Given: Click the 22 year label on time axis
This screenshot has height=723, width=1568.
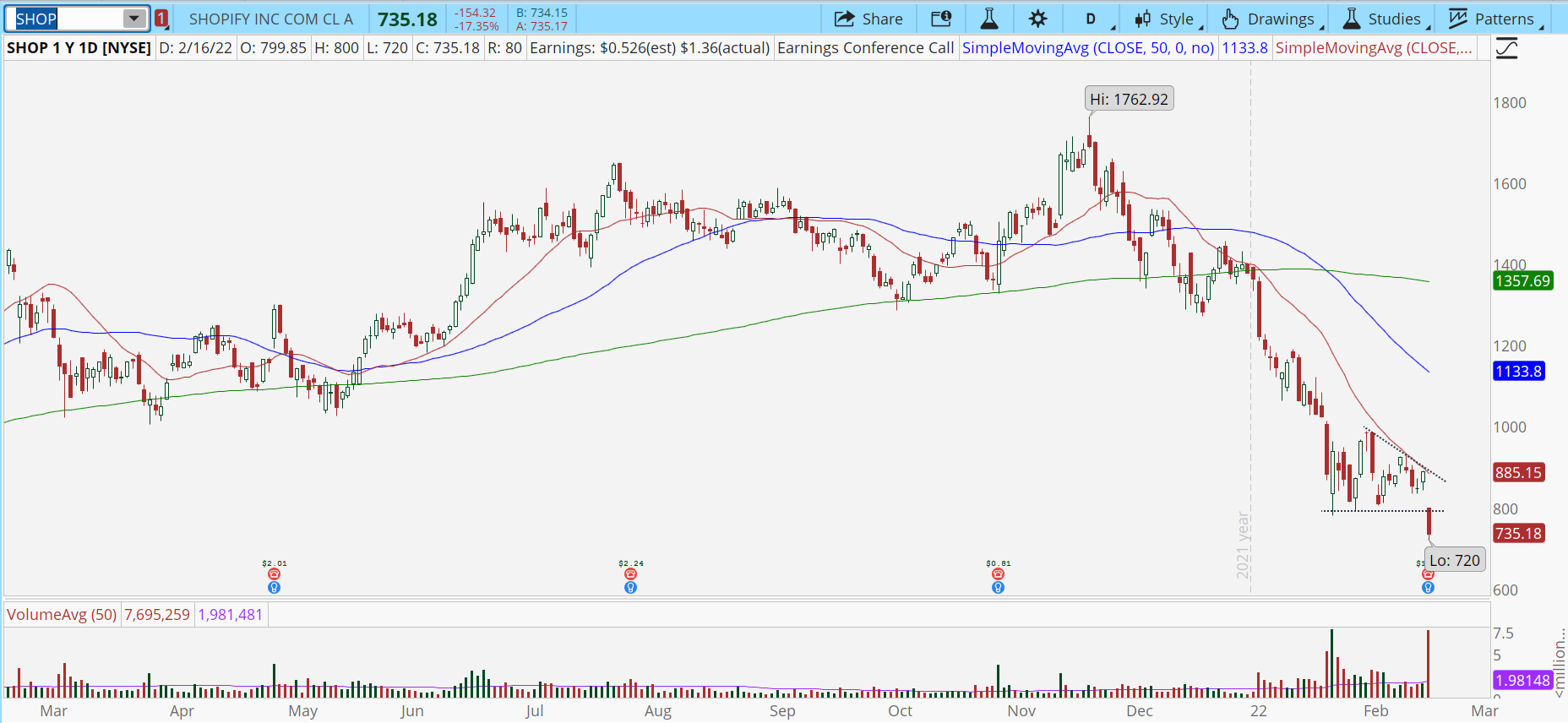Looking at the screenshot, I should pos(1259,711).
